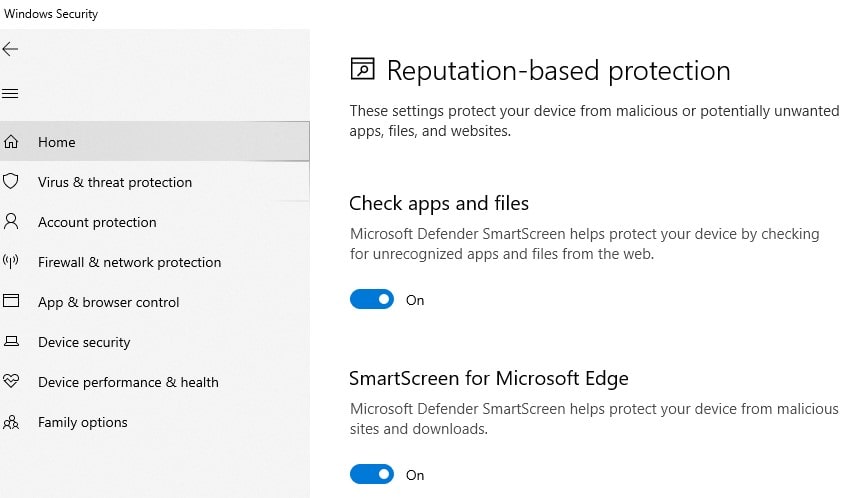
Task: Click the Account protection person icon
Action: pyautogui.click(x=11, y=222)
